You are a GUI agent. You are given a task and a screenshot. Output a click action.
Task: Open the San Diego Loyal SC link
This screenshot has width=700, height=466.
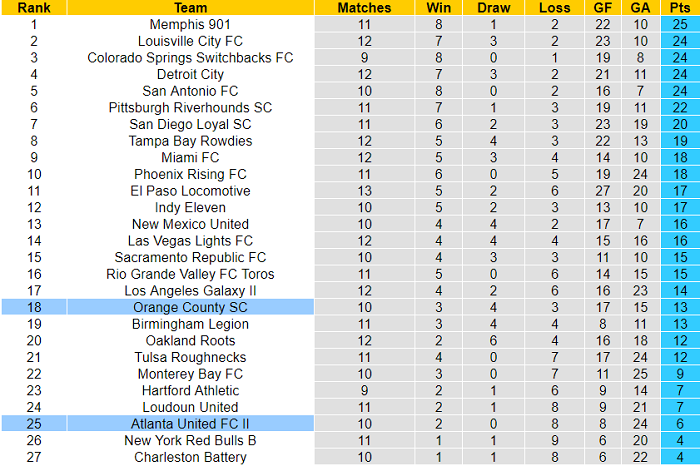[190, 124]
